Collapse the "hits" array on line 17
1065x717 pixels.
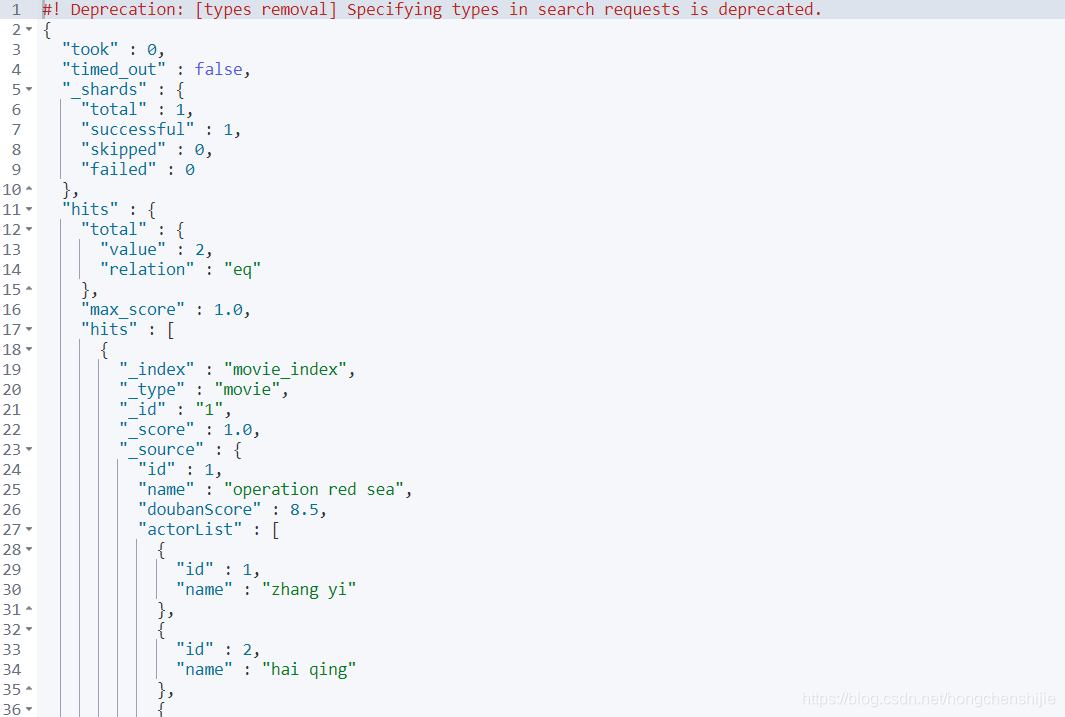(x=29, y=329)
